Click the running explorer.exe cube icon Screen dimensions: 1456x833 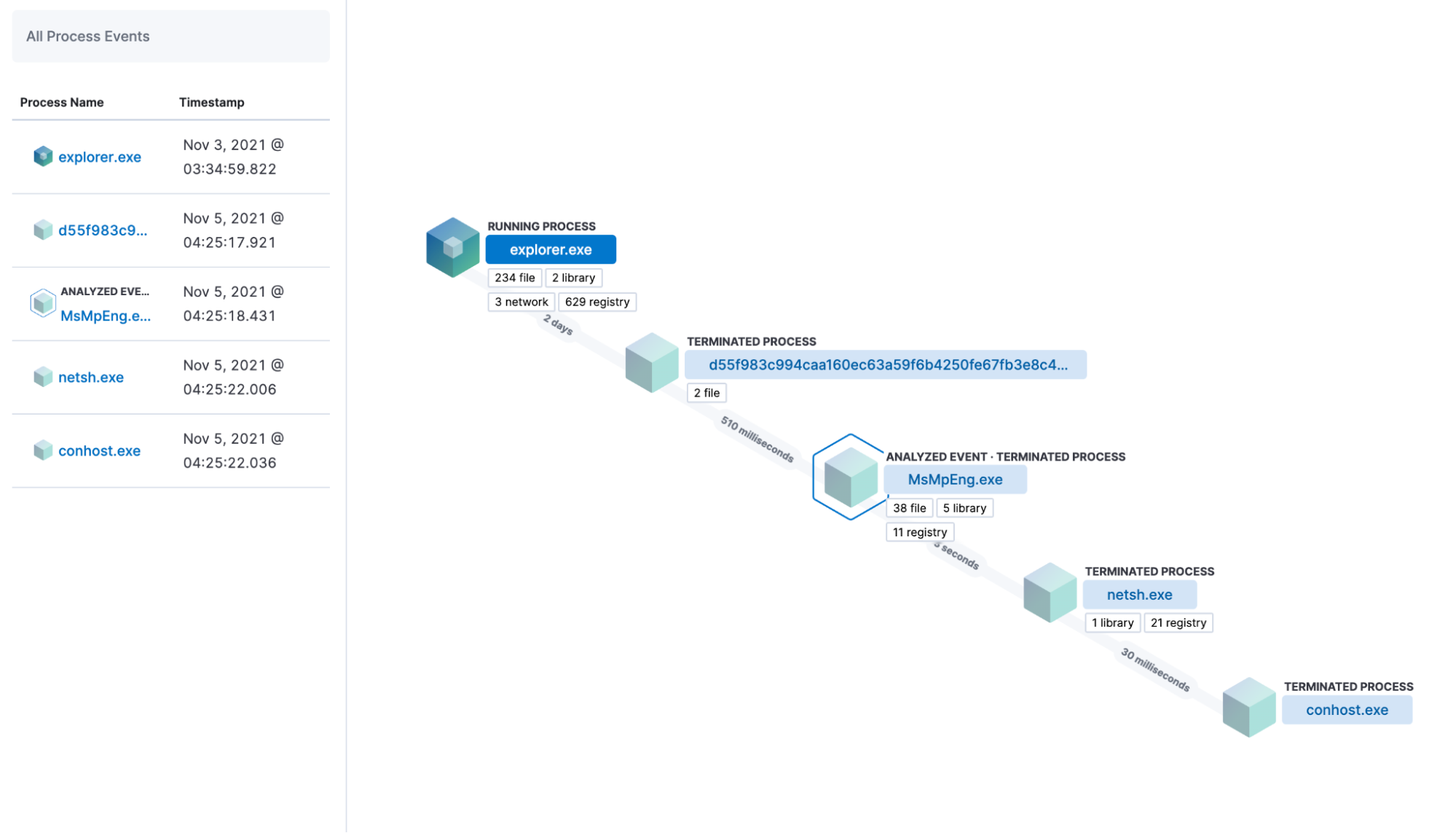(x=451, y=246)
